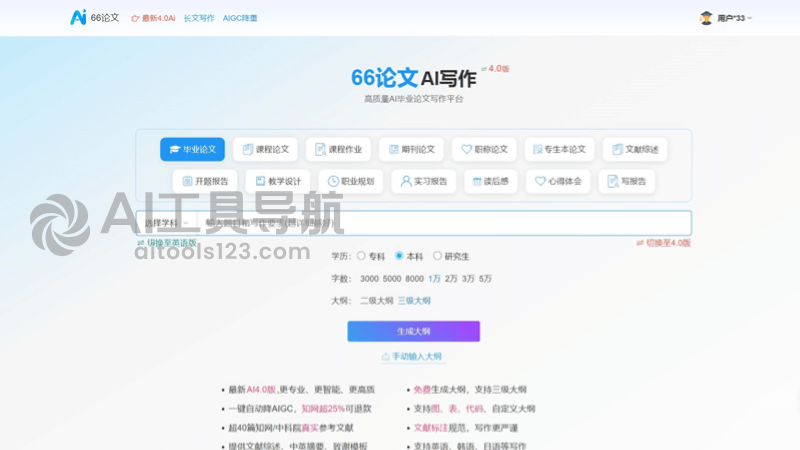The image size is (800, 450).
Task: Select the 开题报告 tab
Action: click(x=205, y=181)
